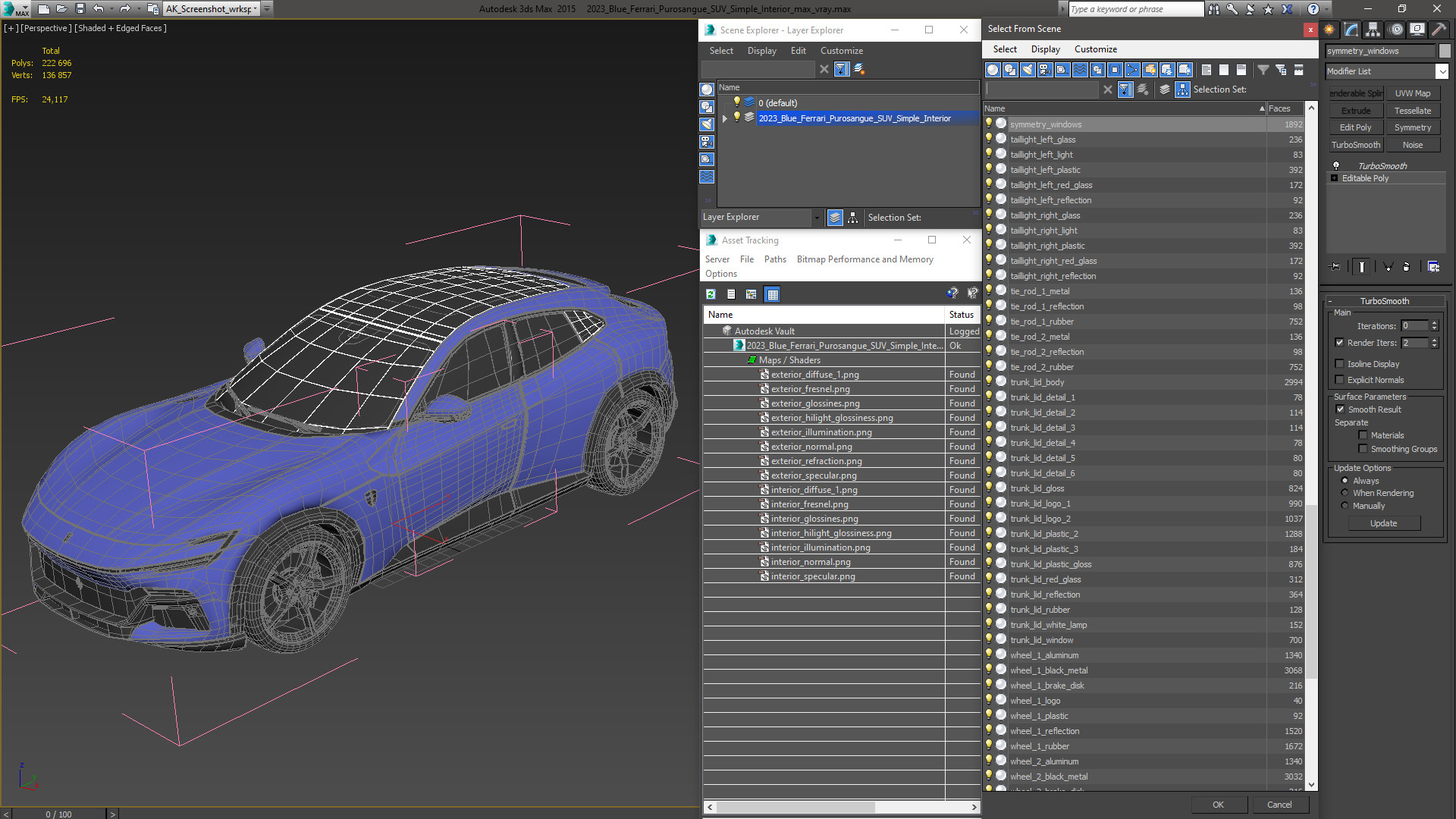Toggle Sort by Hierarchy icon in Select From Scene
This screenshot has width=1456, height=819.
pos(1183,89)
